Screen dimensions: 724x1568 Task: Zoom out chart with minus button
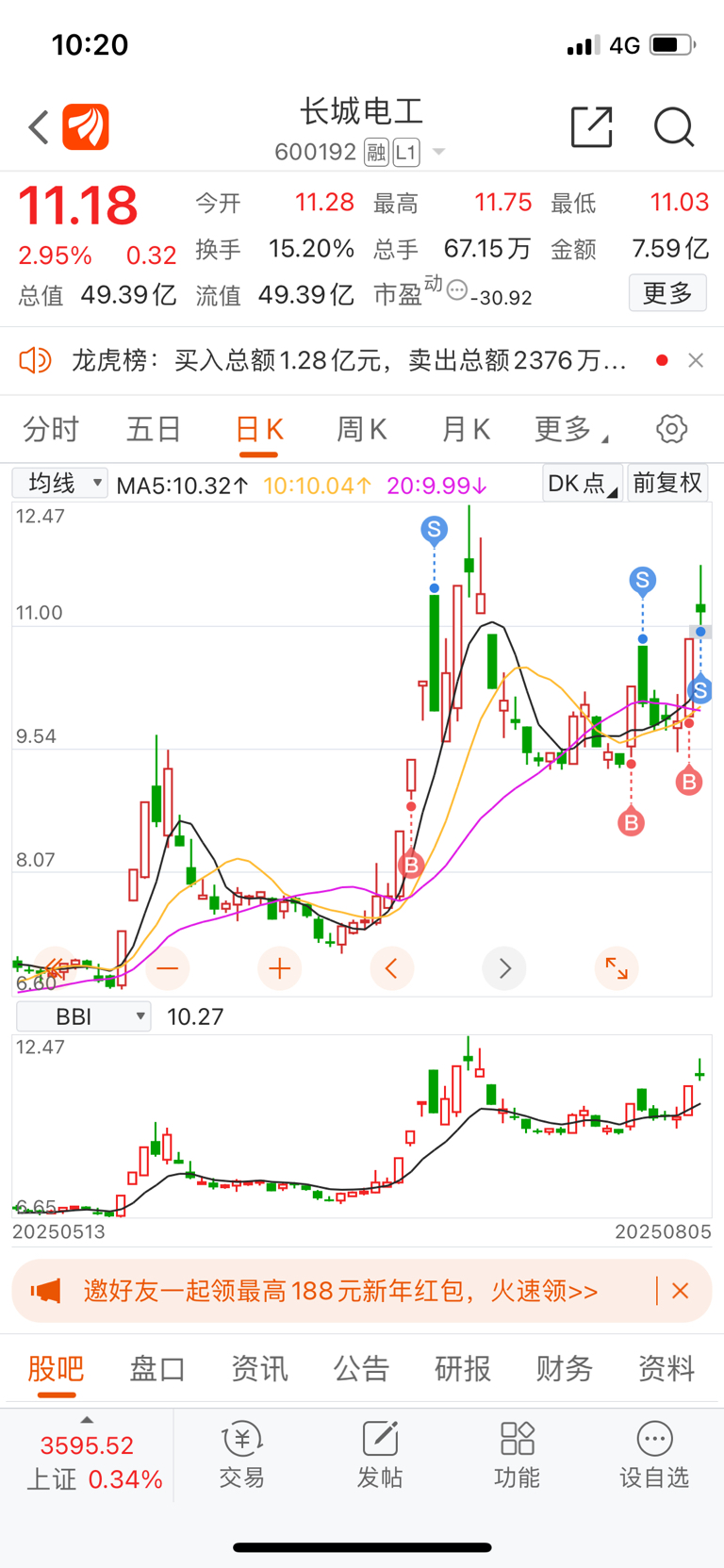point(167,968)
